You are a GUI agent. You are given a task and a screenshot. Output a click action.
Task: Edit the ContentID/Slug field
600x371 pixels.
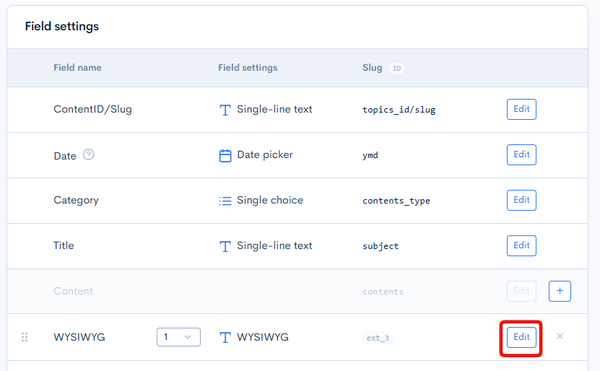(x=522, y=109)
